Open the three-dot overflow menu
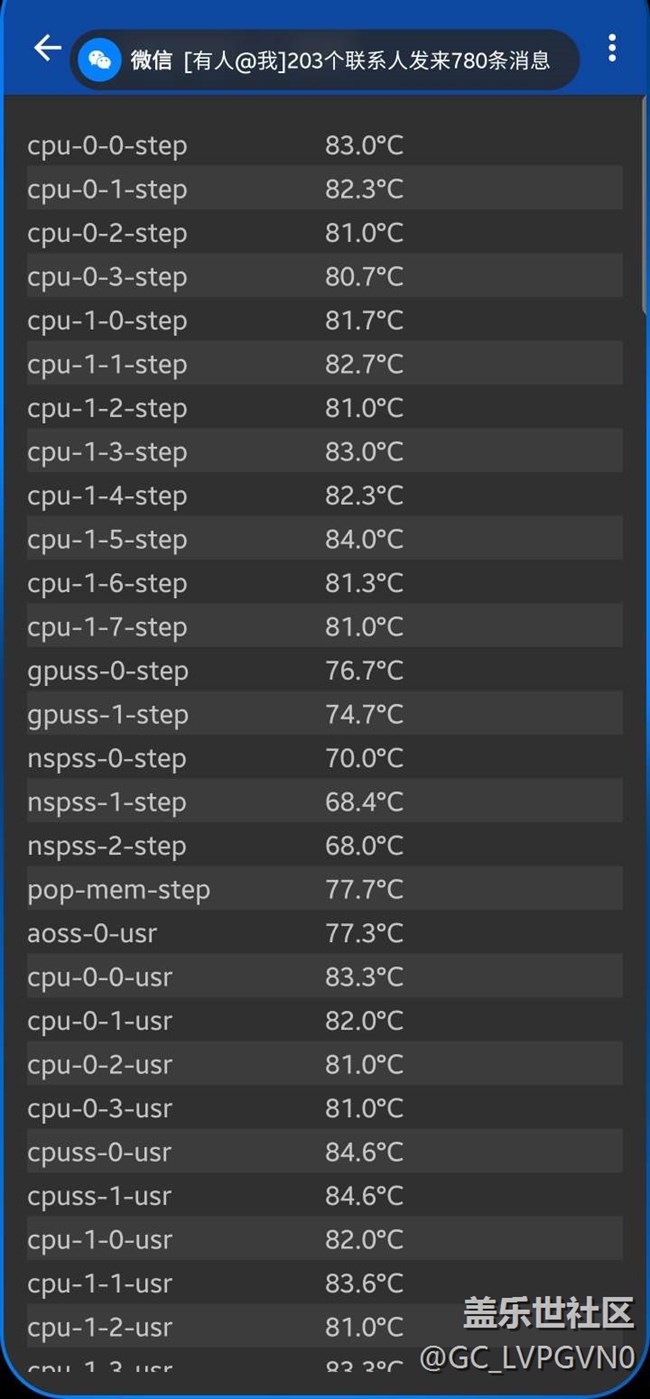Image resolution: width=650 pixels, height=1399 pixels. pyautogui.click(x=612, y=48)
